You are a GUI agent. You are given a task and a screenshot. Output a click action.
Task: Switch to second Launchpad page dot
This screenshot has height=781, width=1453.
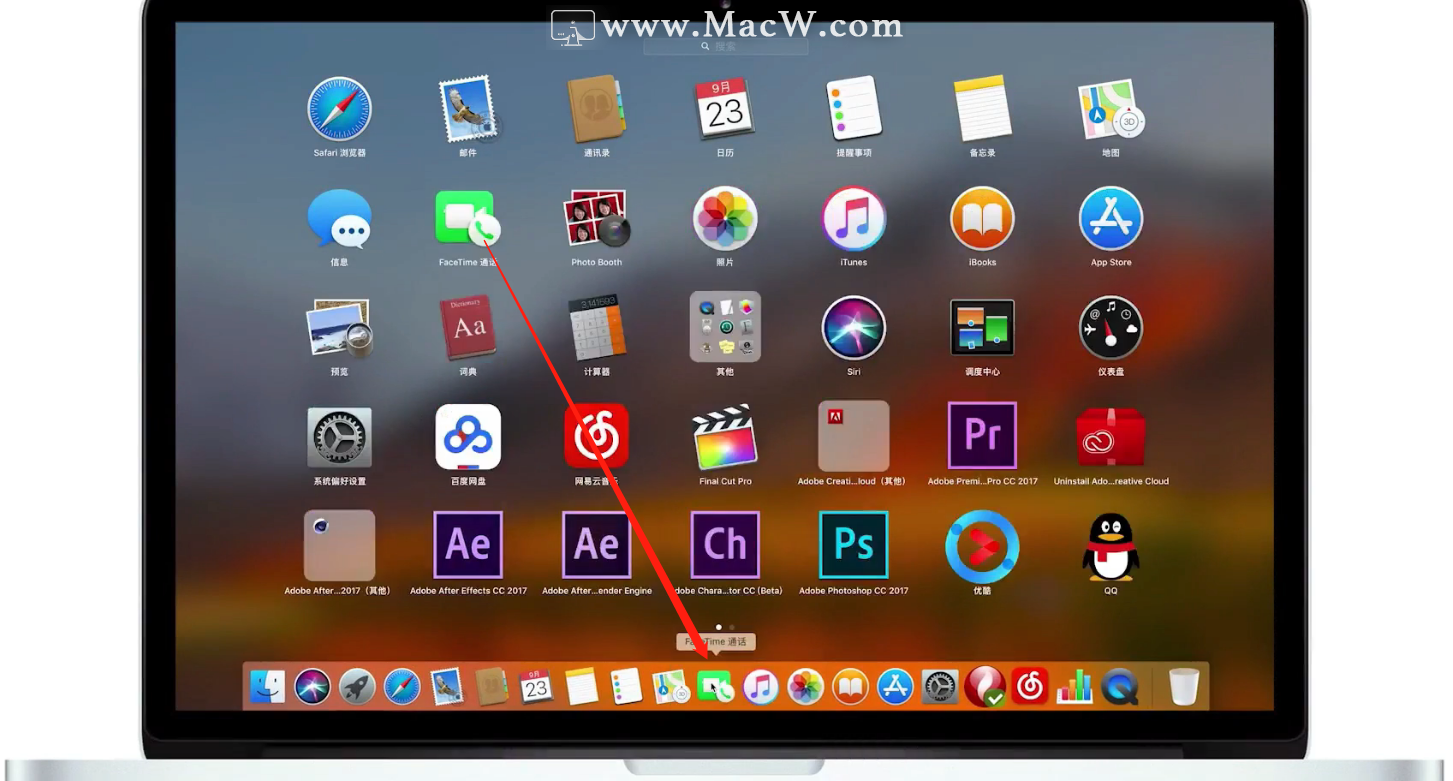coord(732,627)
